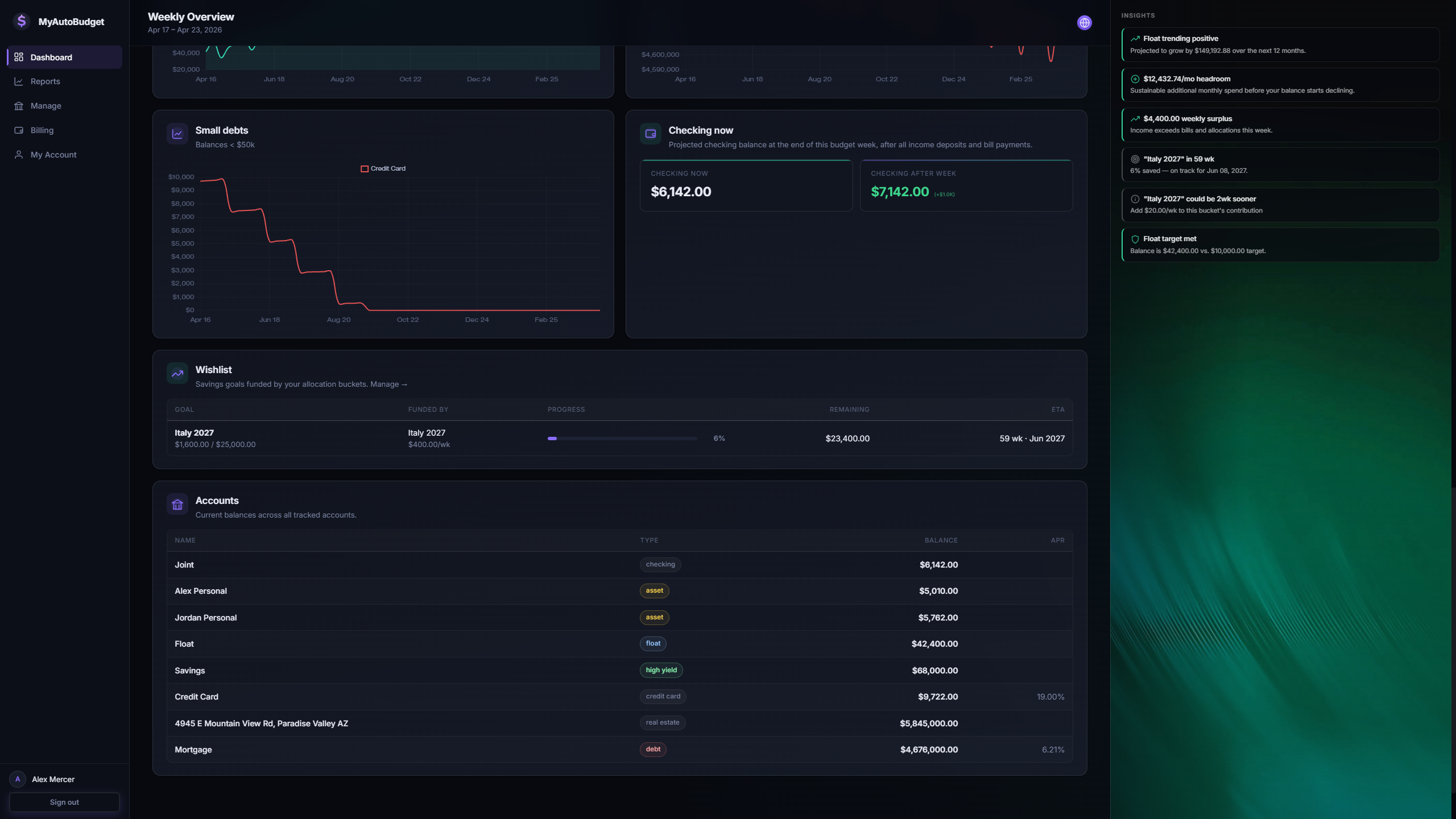Screen dimensions: 1456x819
Task: Click the Float account name
Action: click(184, 644)
